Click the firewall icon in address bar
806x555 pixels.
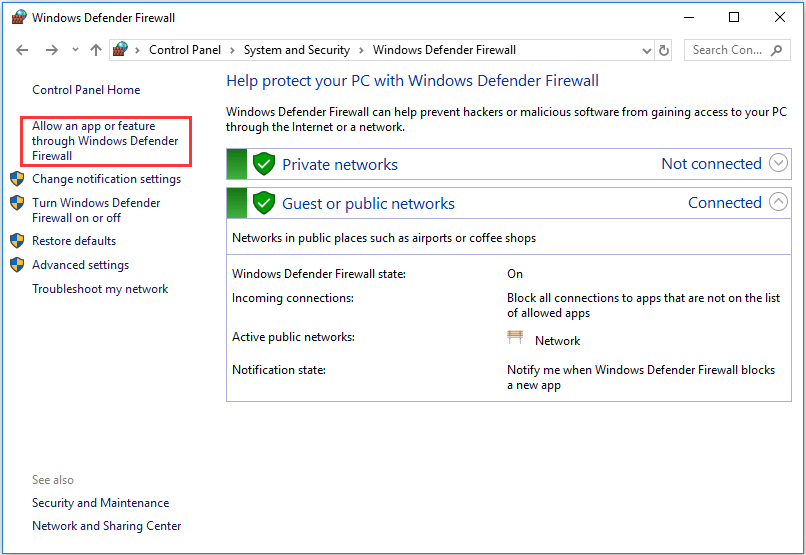120,49
